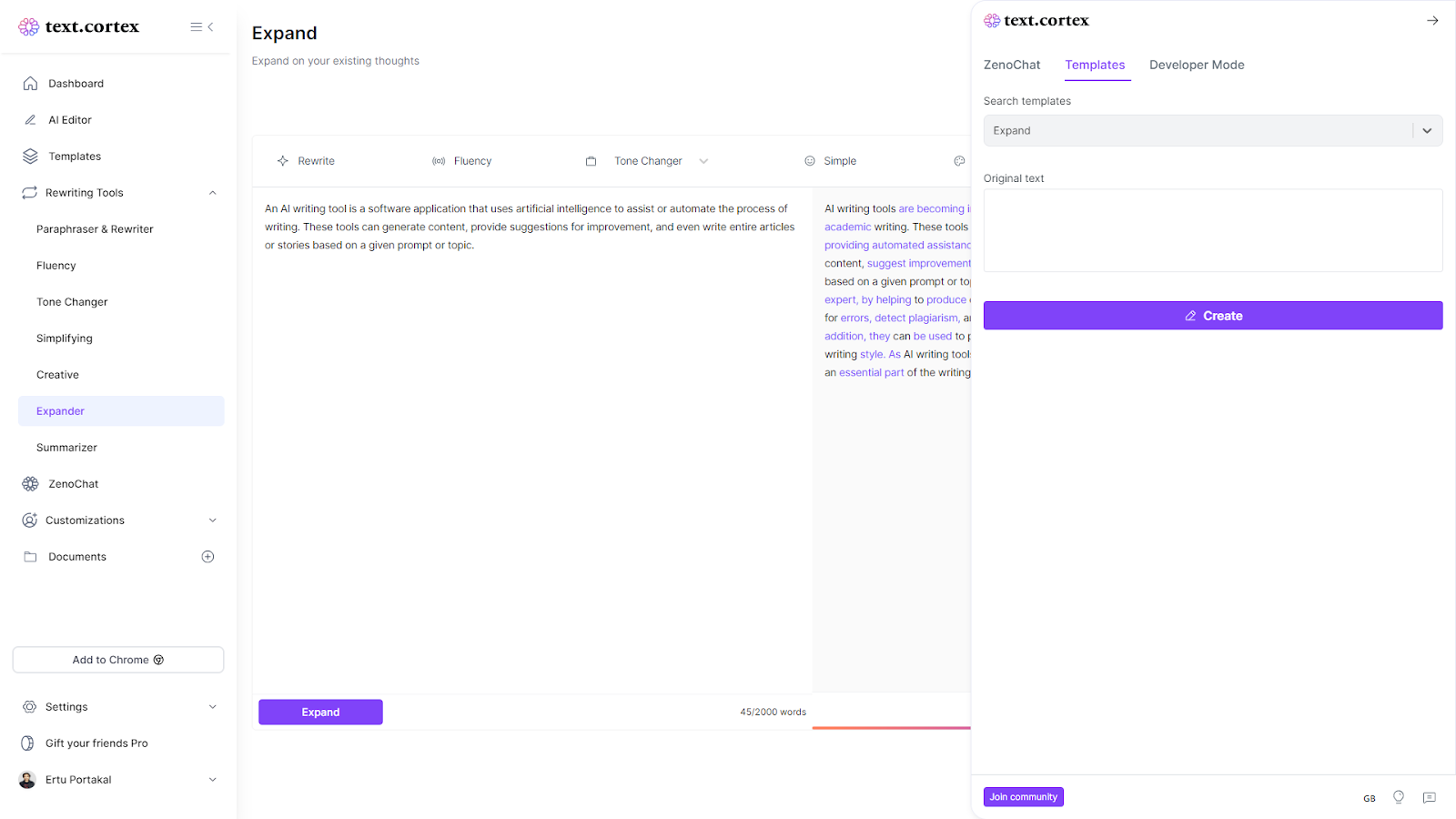Open the Summarizer tool
Viewport: 1456px width, 819px height.
coord(66,448)
